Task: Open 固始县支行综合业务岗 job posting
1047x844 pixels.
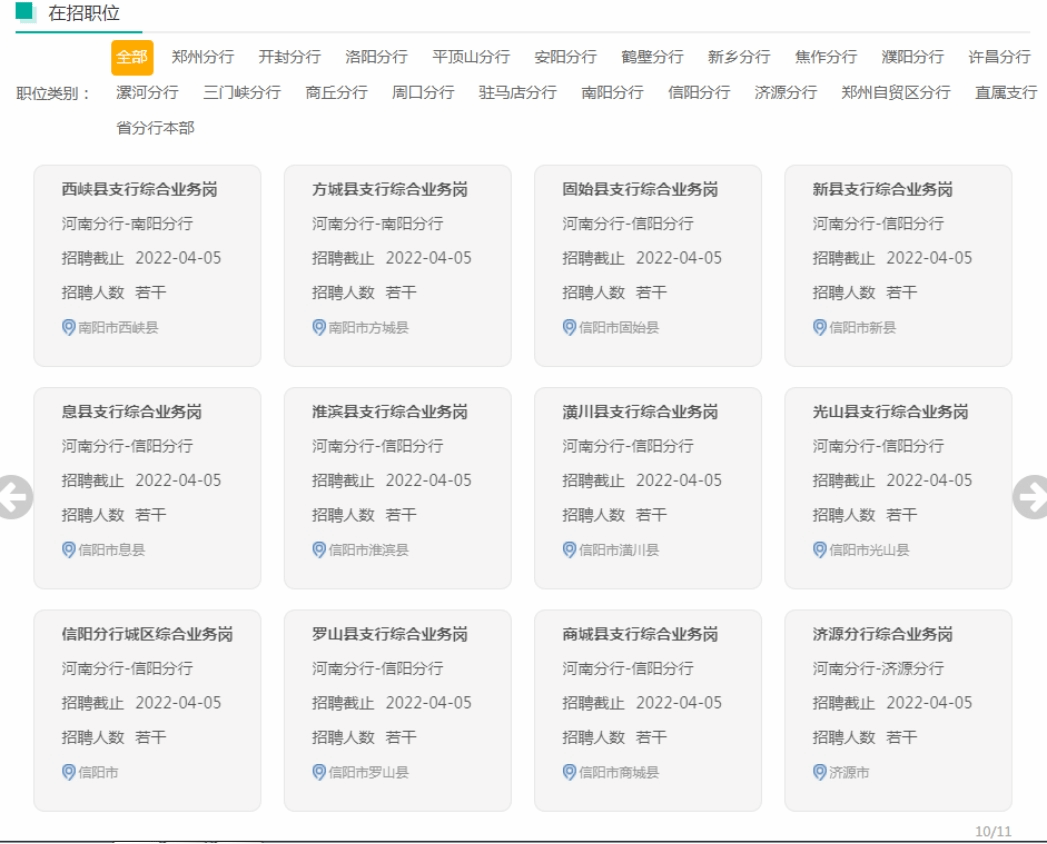Action: click(x=640, y=190)
